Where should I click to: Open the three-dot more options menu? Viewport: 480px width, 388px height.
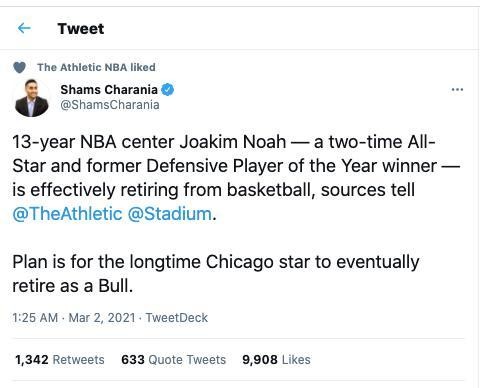[x=457, y=89]
